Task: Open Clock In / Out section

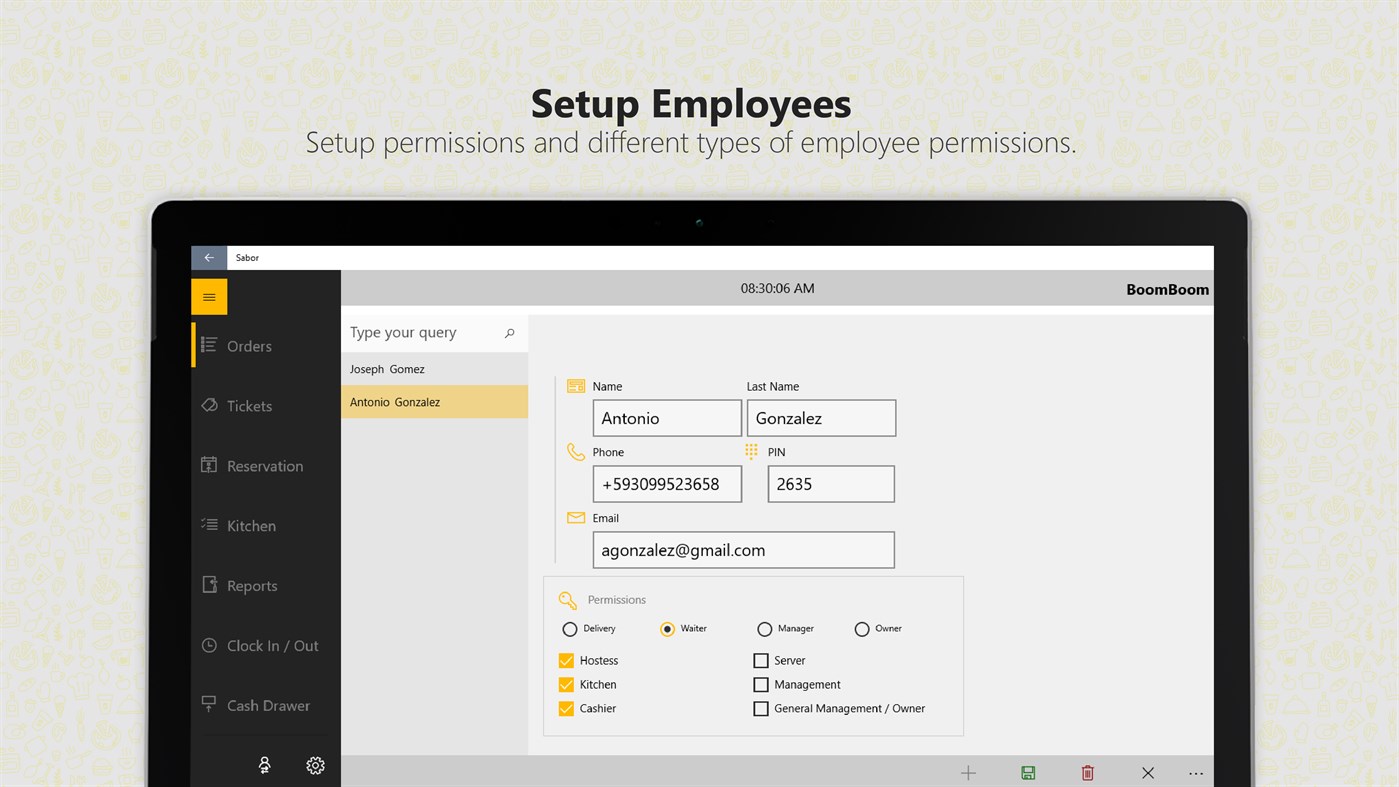Action: (260, 645)
